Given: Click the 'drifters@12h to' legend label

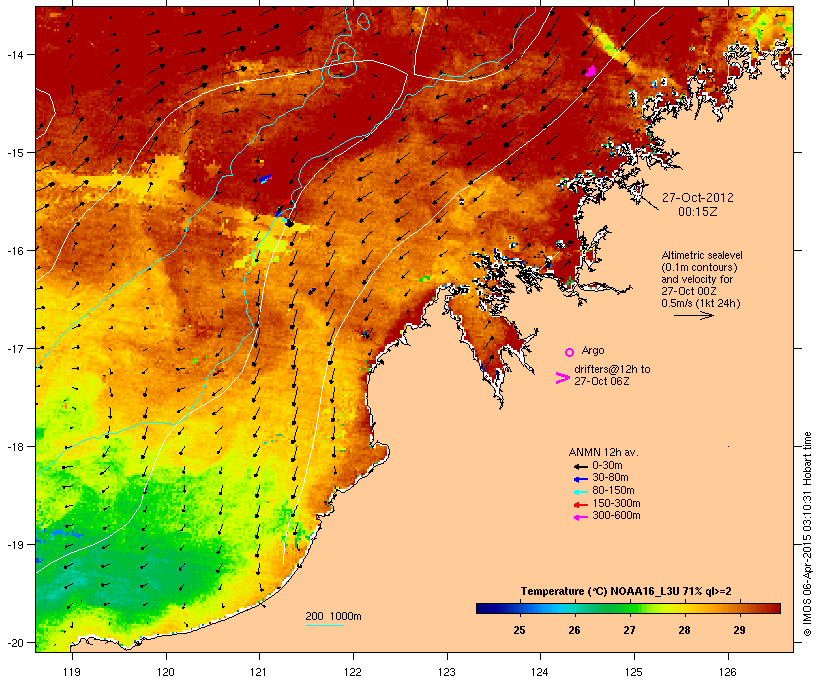Looking at the screenshot, I should 612,369.
